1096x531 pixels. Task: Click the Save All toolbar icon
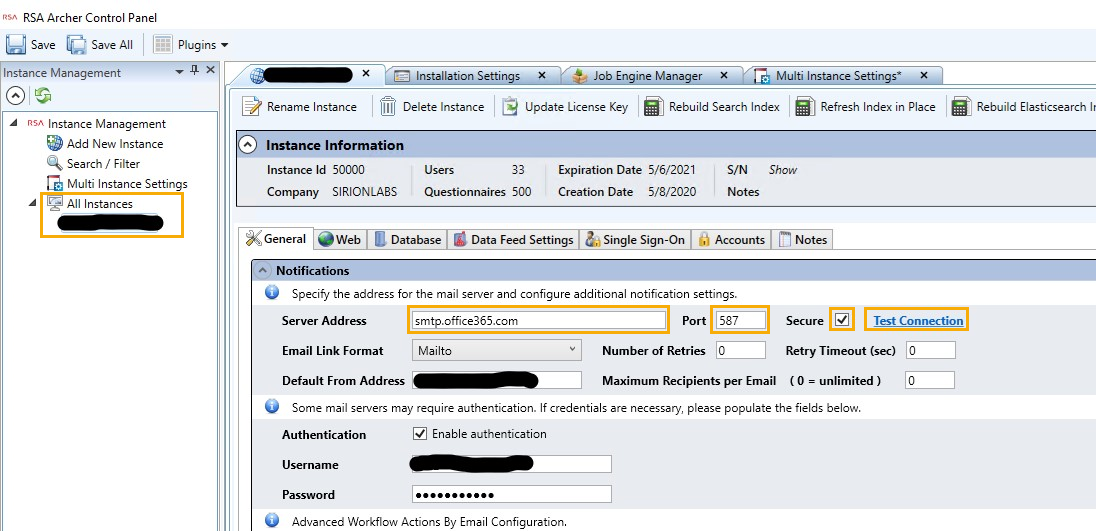click(76, 45)
